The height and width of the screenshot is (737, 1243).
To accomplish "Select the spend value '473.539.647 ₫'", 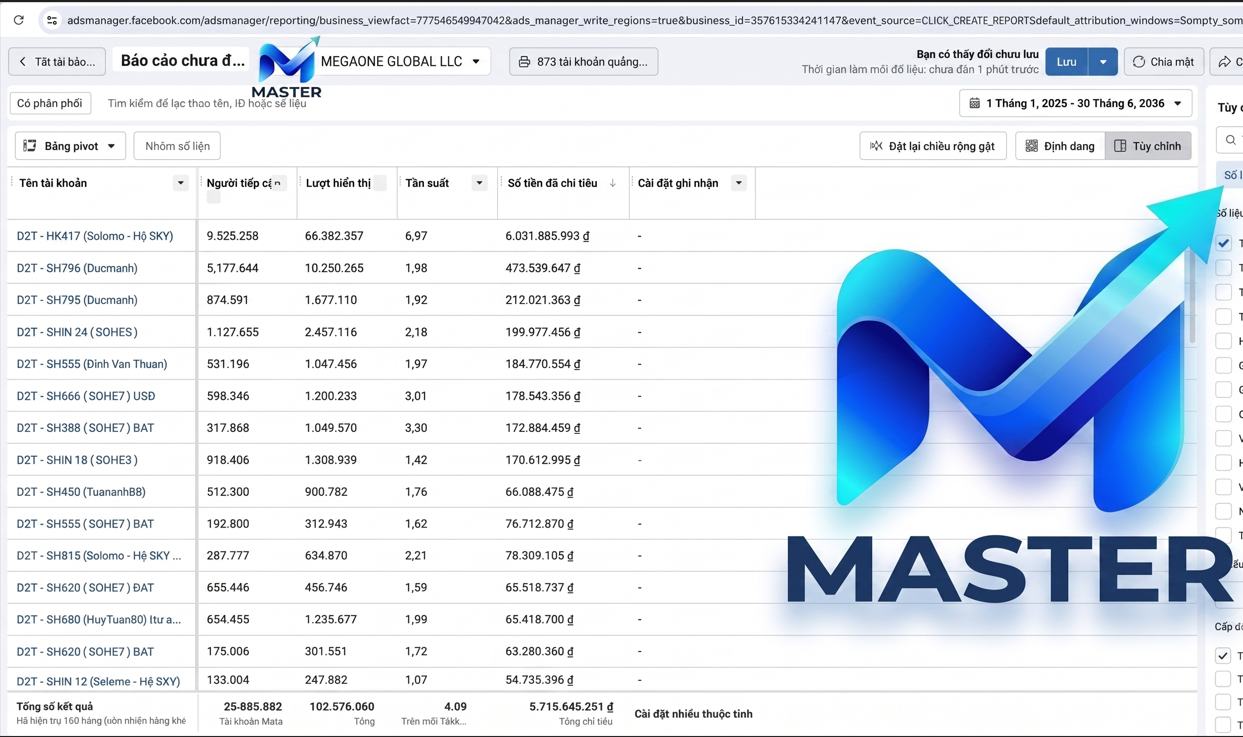I will [x=543, y=268].
